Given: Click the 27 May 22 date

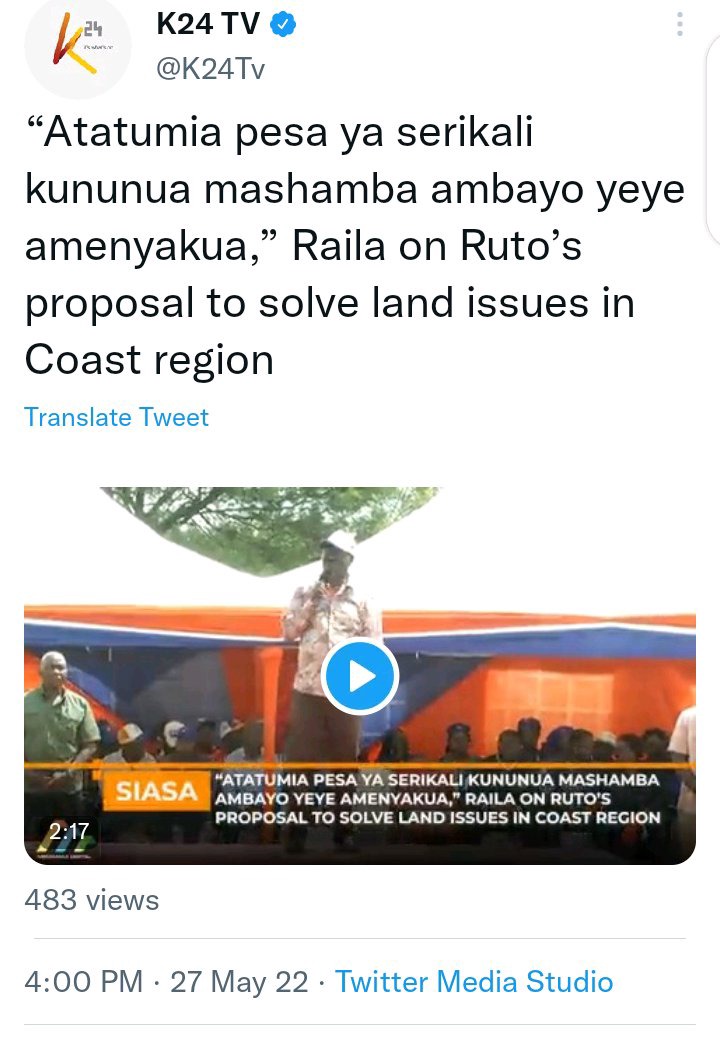Looking at the screenshot, I should point(239,981).
